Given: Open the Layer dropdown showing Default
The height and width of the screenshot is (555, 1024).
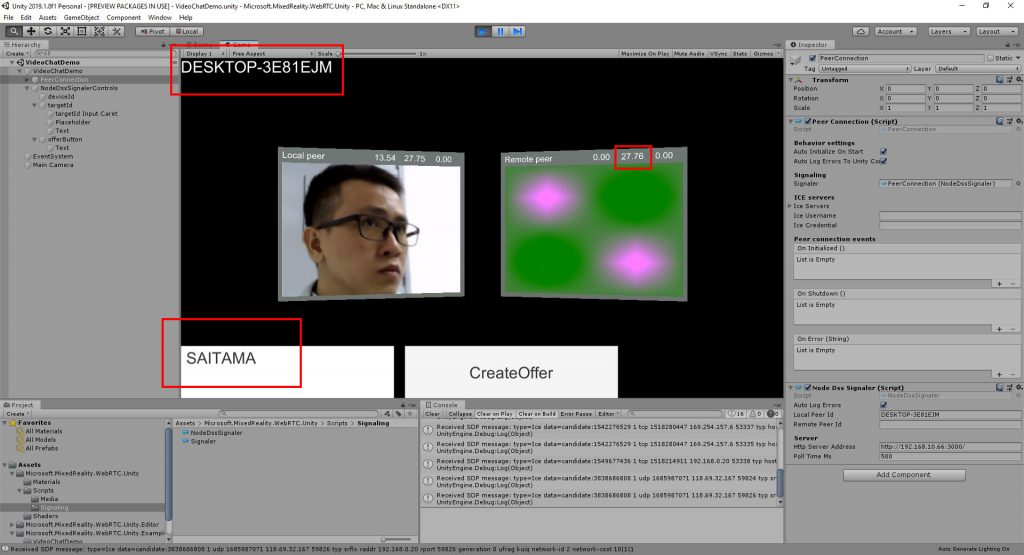Looking at the screenshot, I should (x=978, y=69).
